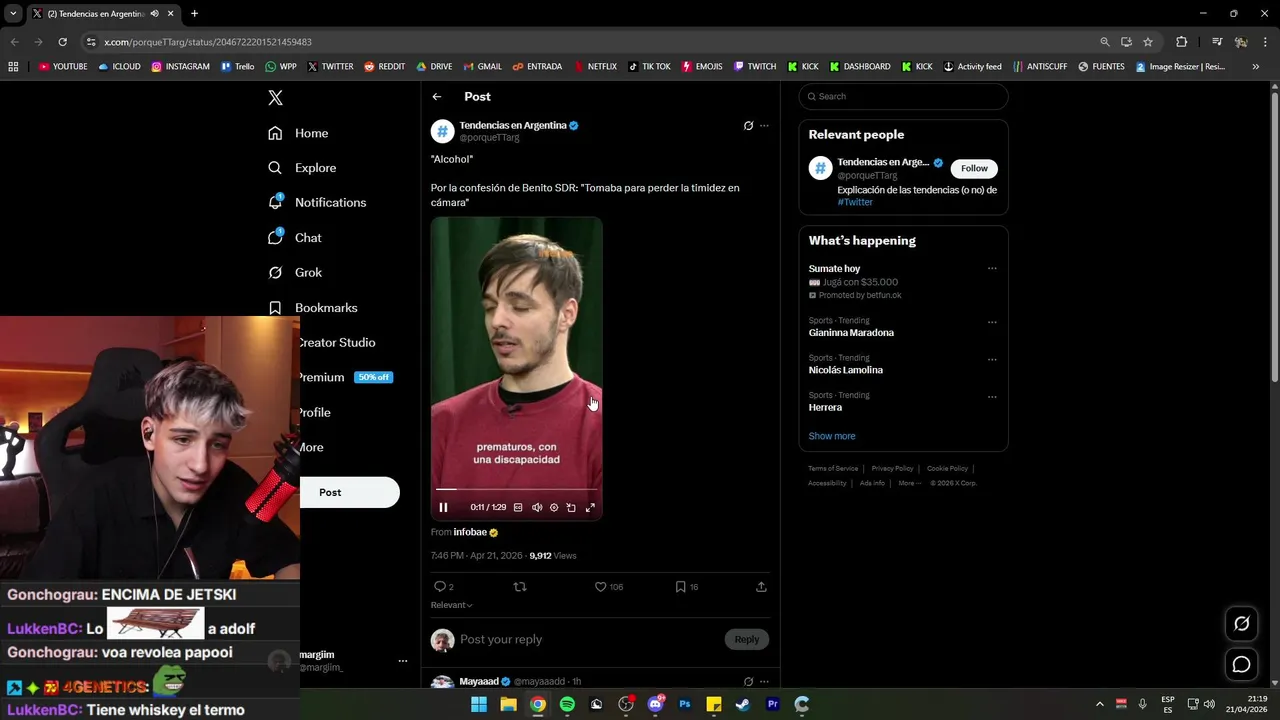This screenshot has width=1280, height=720.
Task: Open a new Chrome tab
Action: point(194,14)
